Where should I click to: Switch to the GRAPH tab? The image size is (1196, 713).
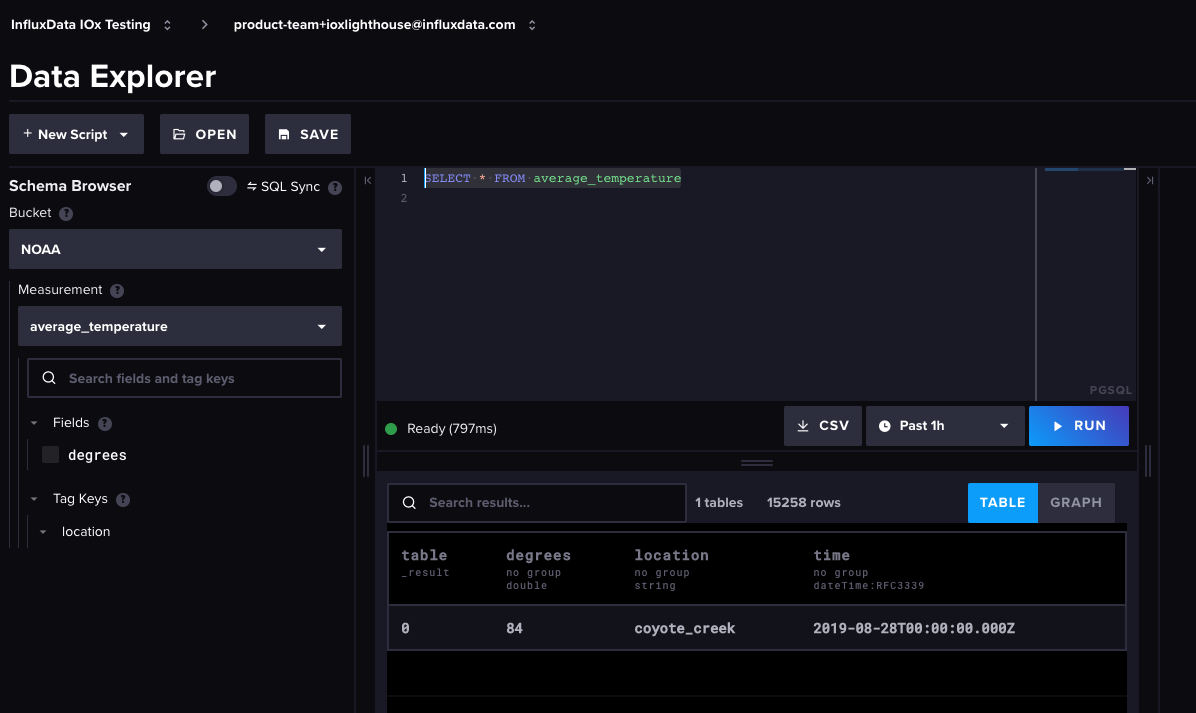(1076, 502)
